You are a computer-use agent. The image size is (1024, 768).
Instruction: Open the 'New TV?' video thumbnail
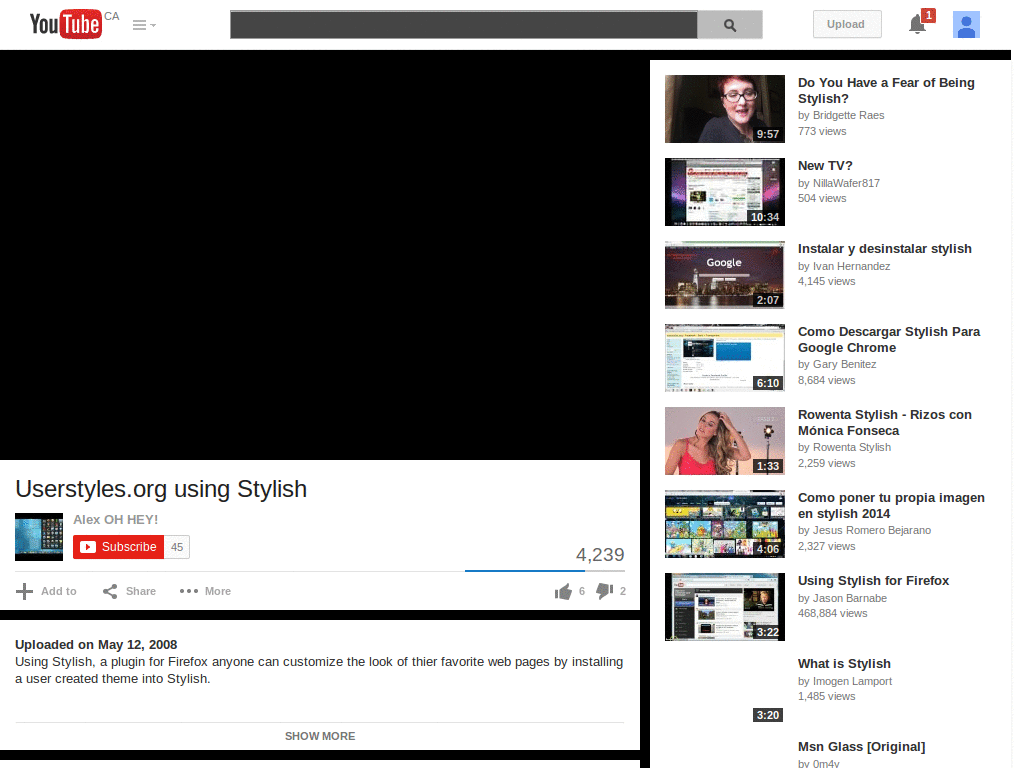725,191
